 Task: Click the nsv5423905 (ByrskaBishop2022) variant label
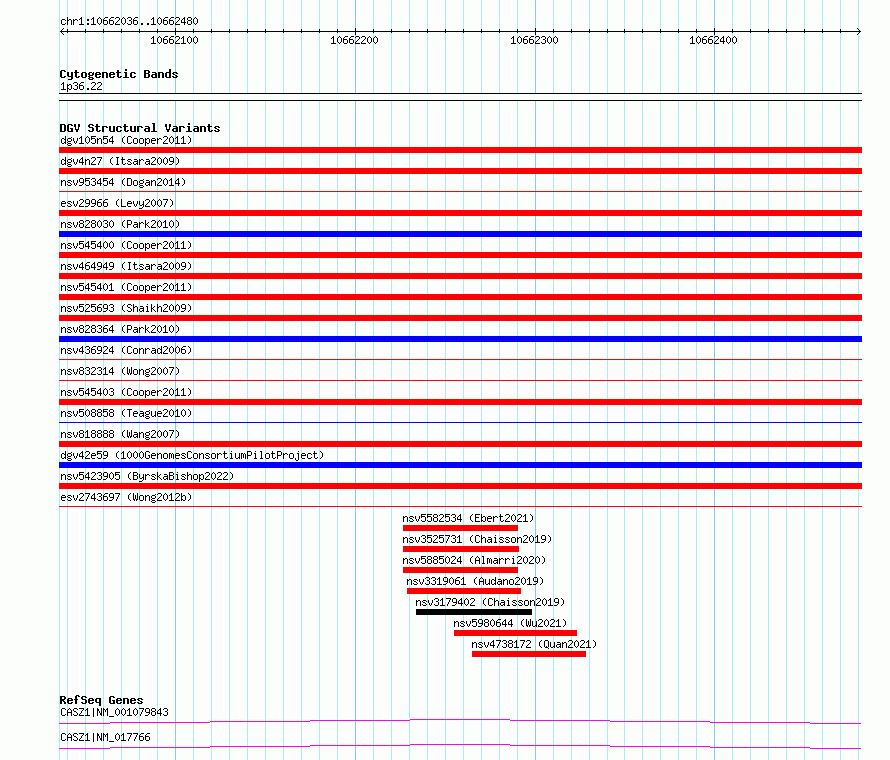[146, 476]
